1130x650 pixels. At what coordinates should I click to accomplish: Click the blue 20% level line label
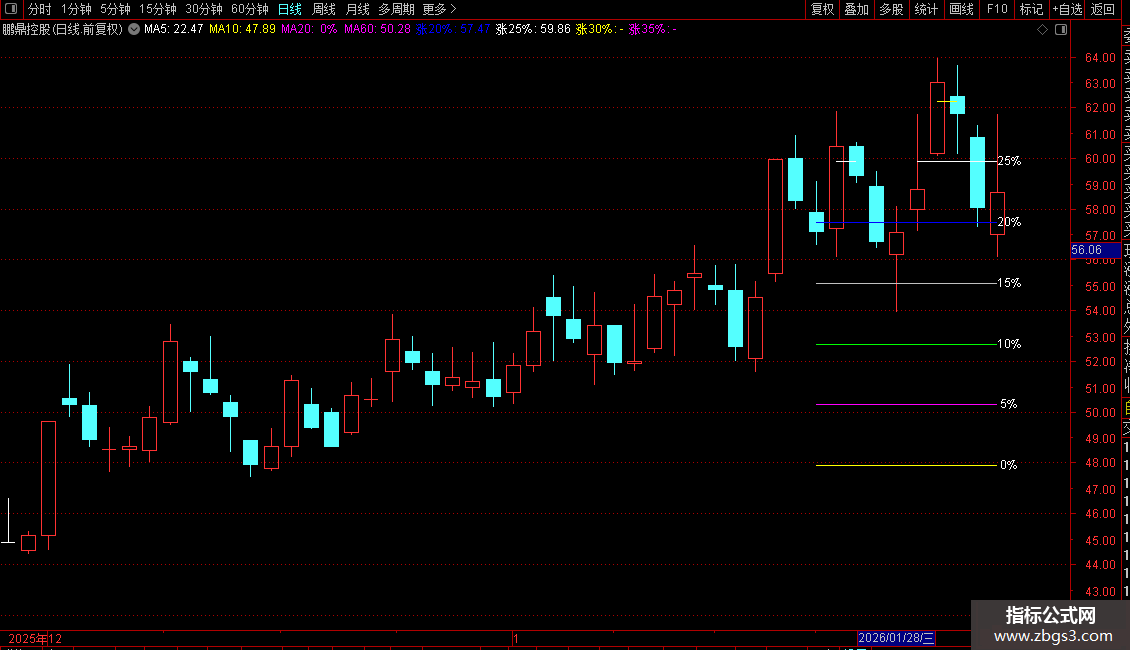[1009, 222]
